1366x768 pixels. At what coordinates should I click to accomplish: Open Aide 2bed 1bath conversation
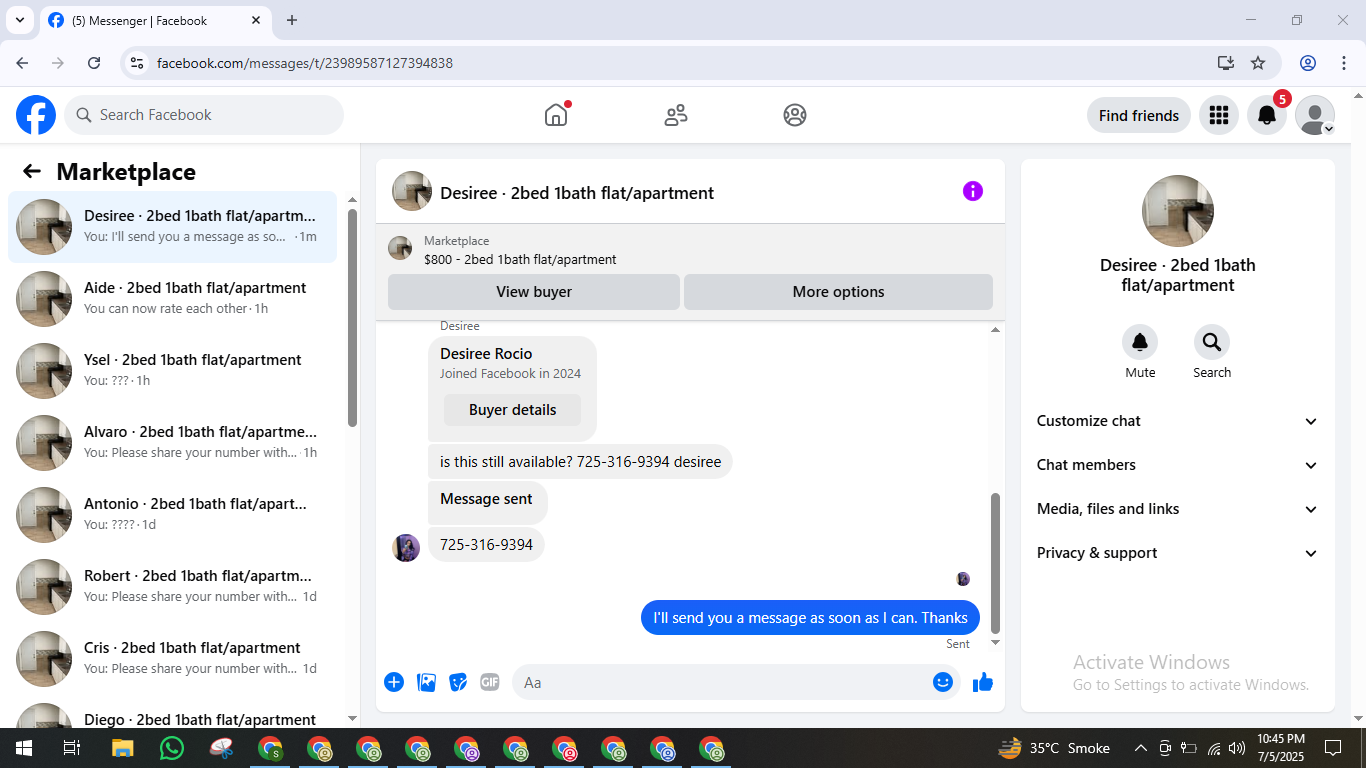click(x=172, y=299)
